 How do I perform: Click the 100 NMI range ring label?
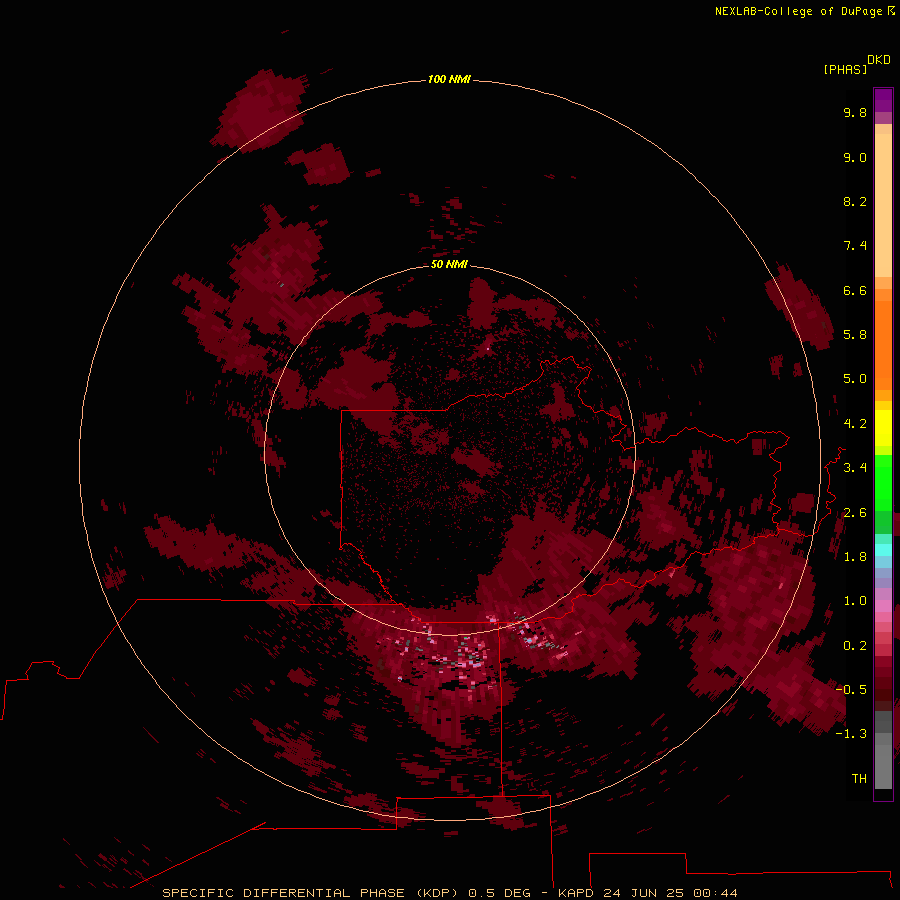449,79
